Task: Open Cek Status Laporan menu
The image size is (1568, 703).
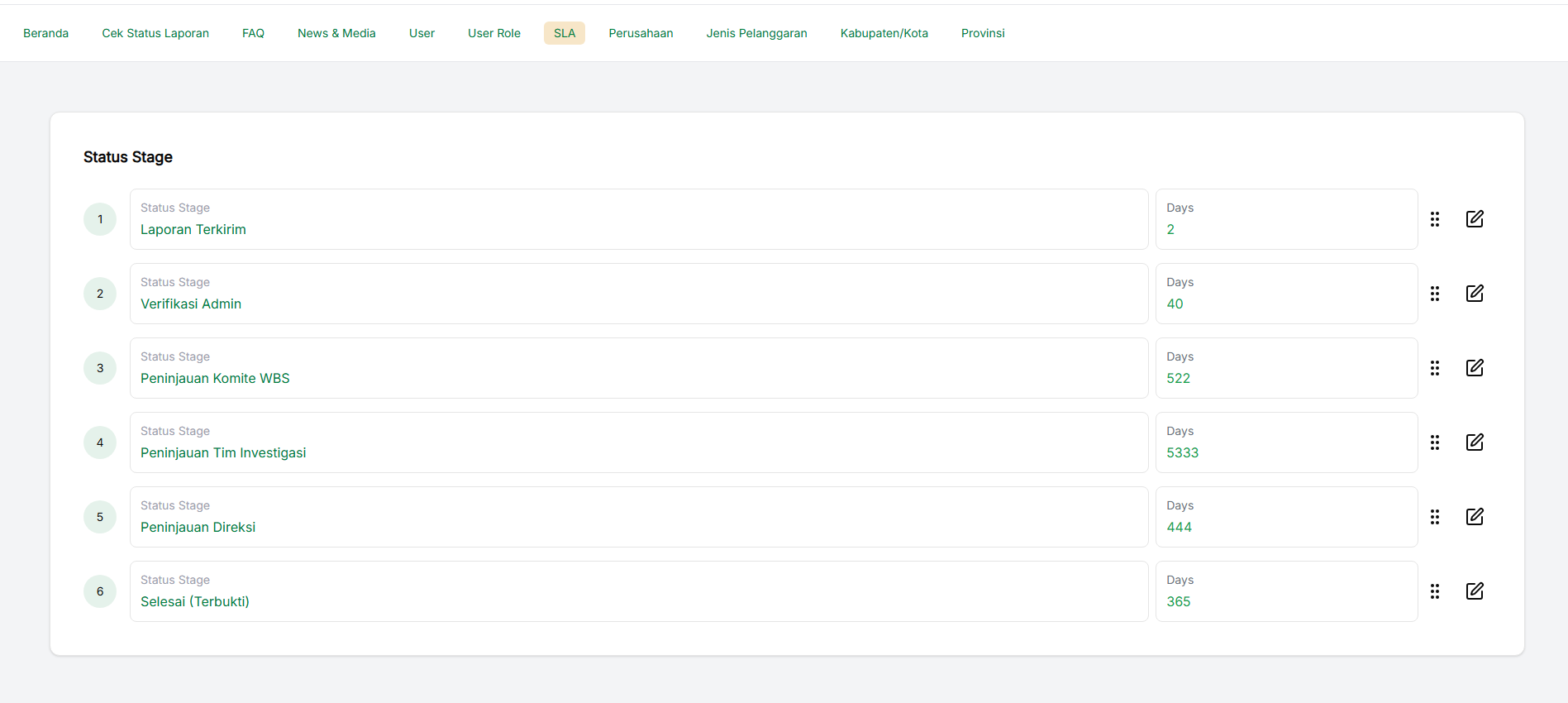Action: [155, 33]
